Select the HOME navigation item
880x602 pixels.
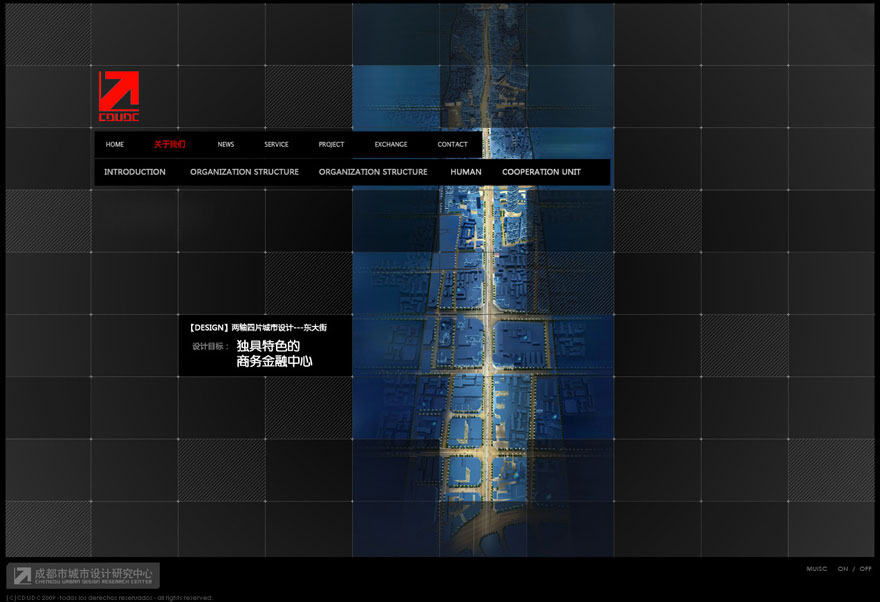(x=114, y=144)
